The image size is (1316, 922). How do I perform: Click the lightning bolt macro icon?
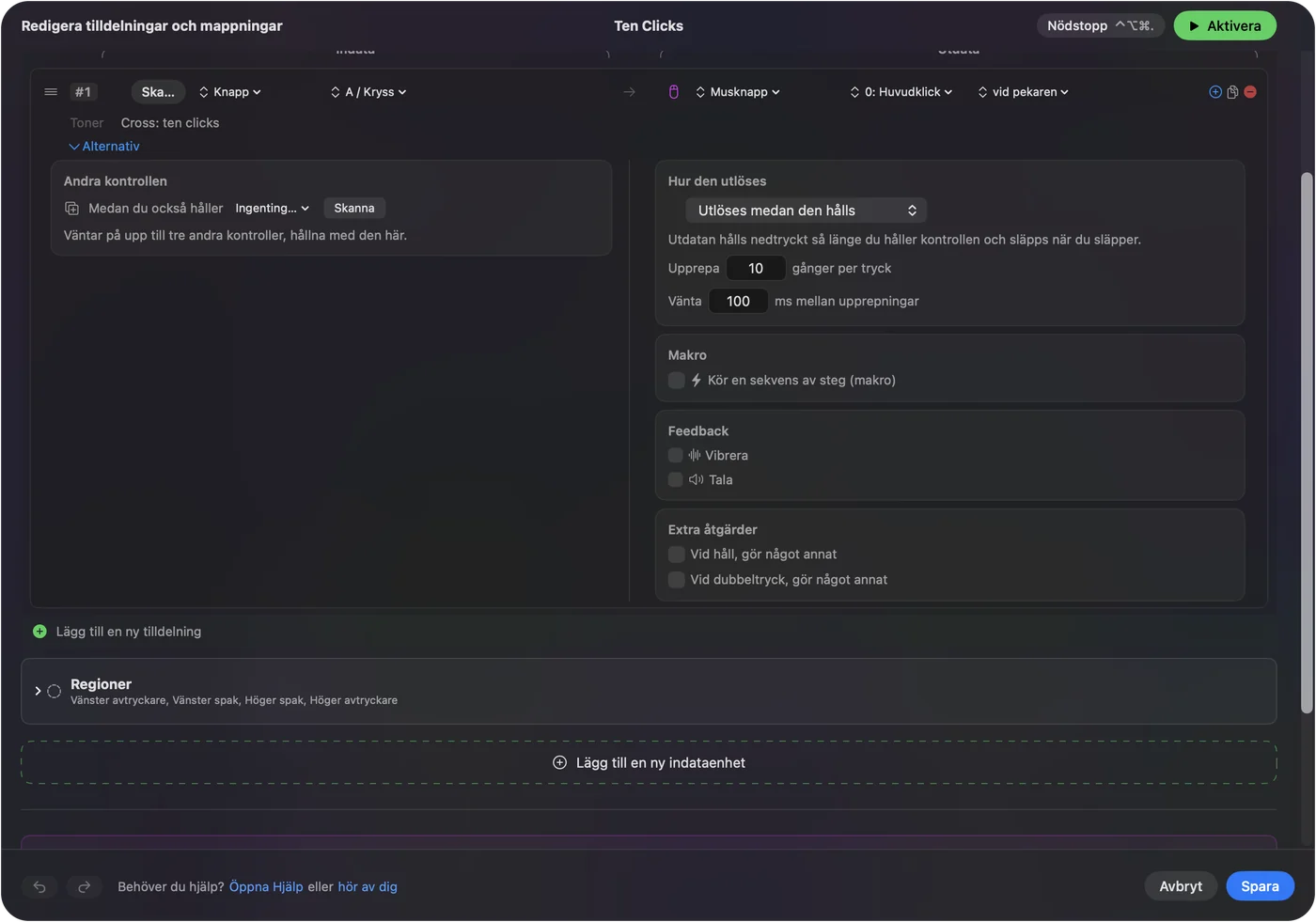(697, 380)
